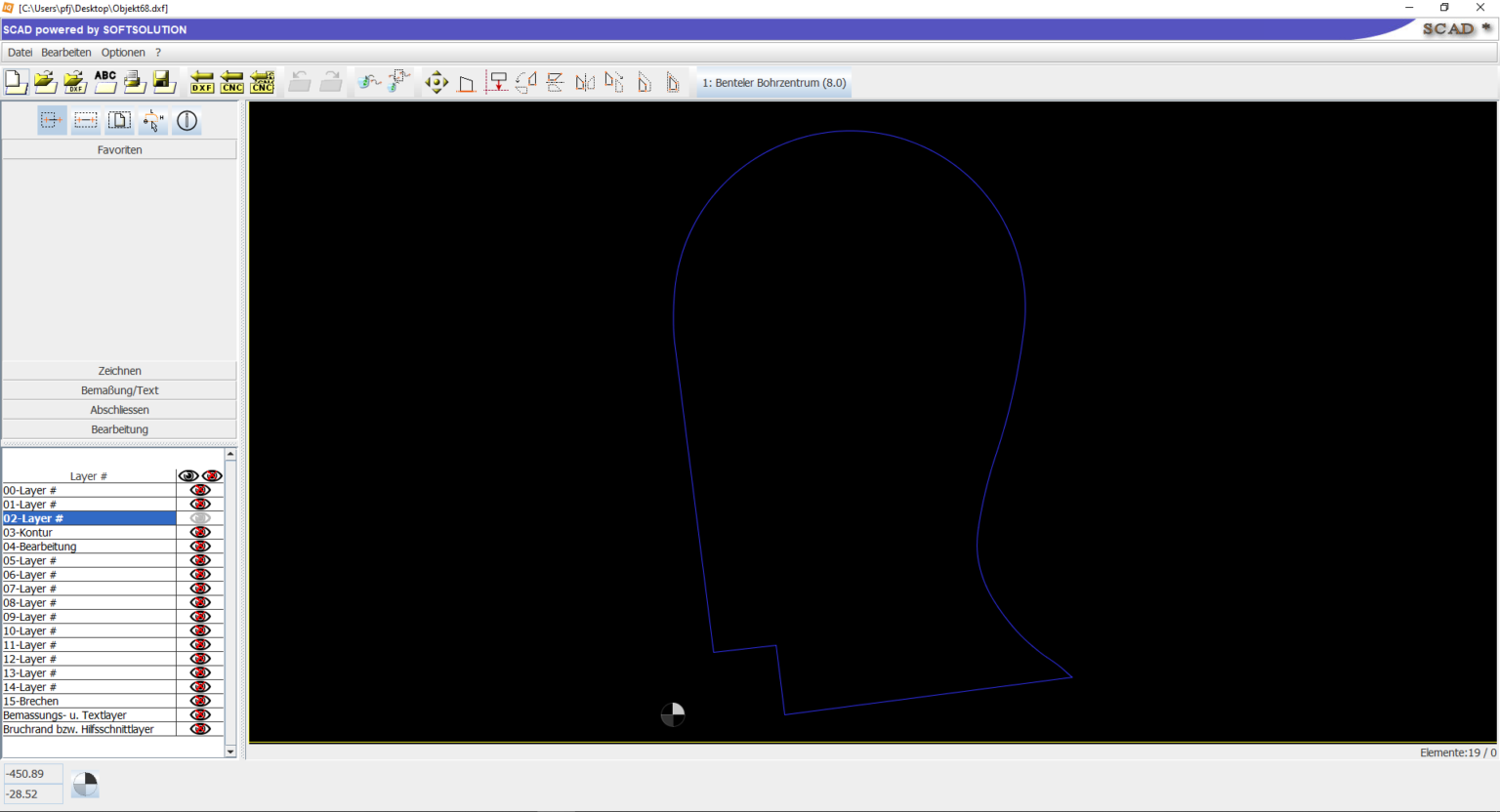Select the horizontal dimension measuring tool
Screen dimensions: 1500x812
coord(84,120)
